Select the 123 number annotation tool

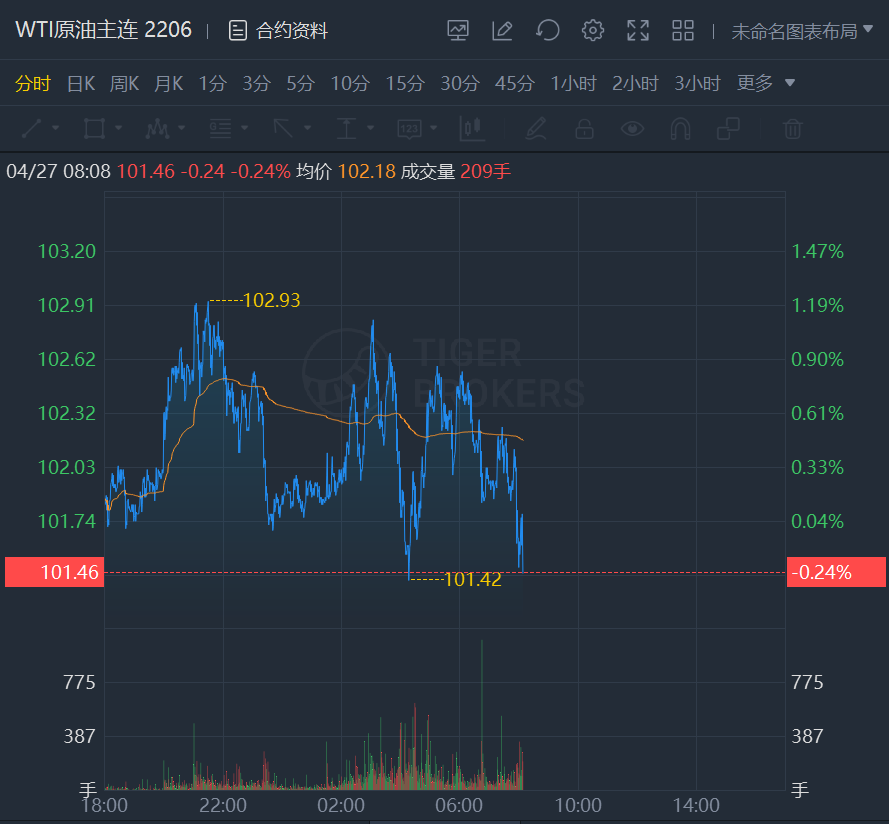pos(409,129)
